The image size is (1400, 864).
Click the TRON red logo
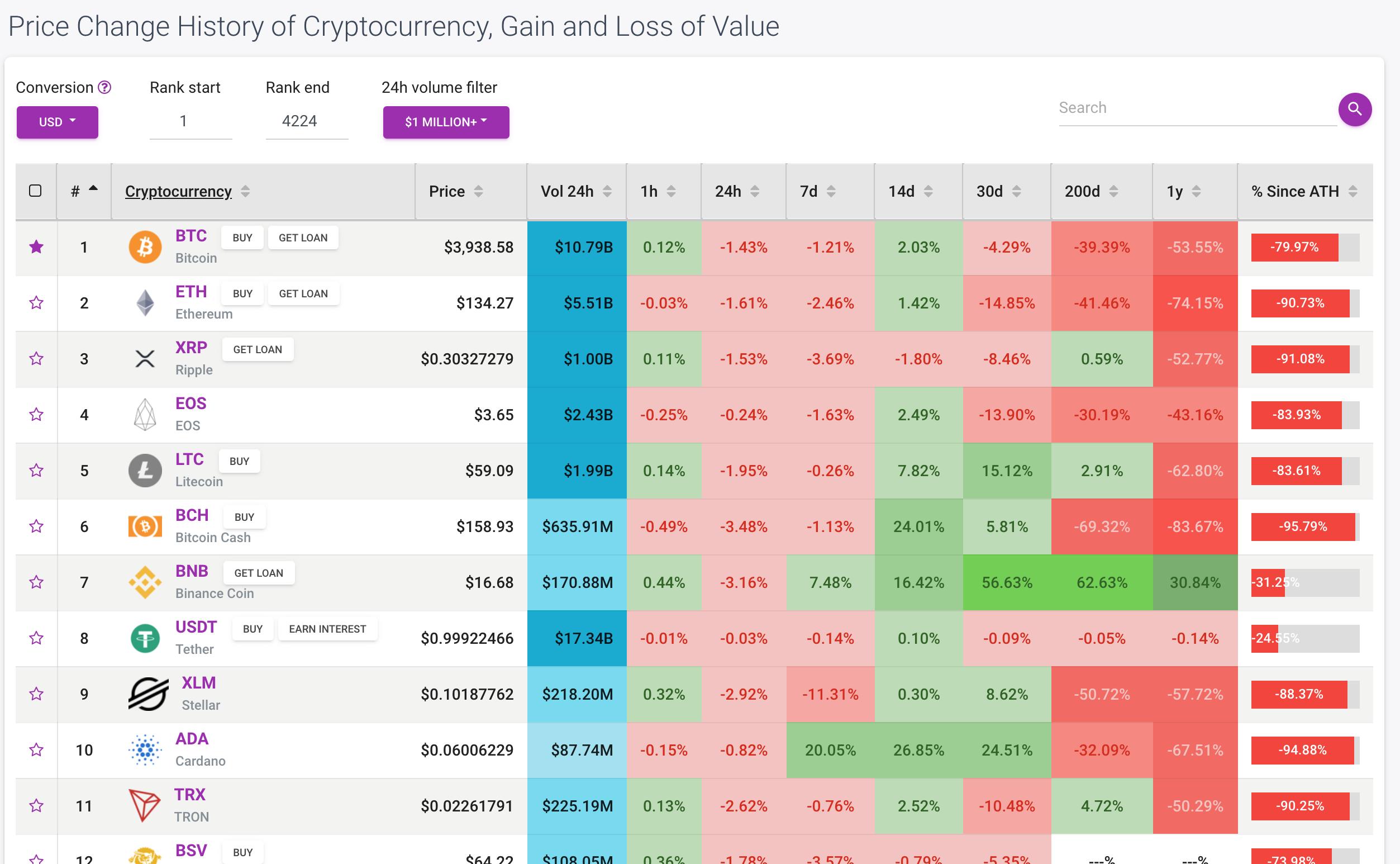tap(144, 806)
